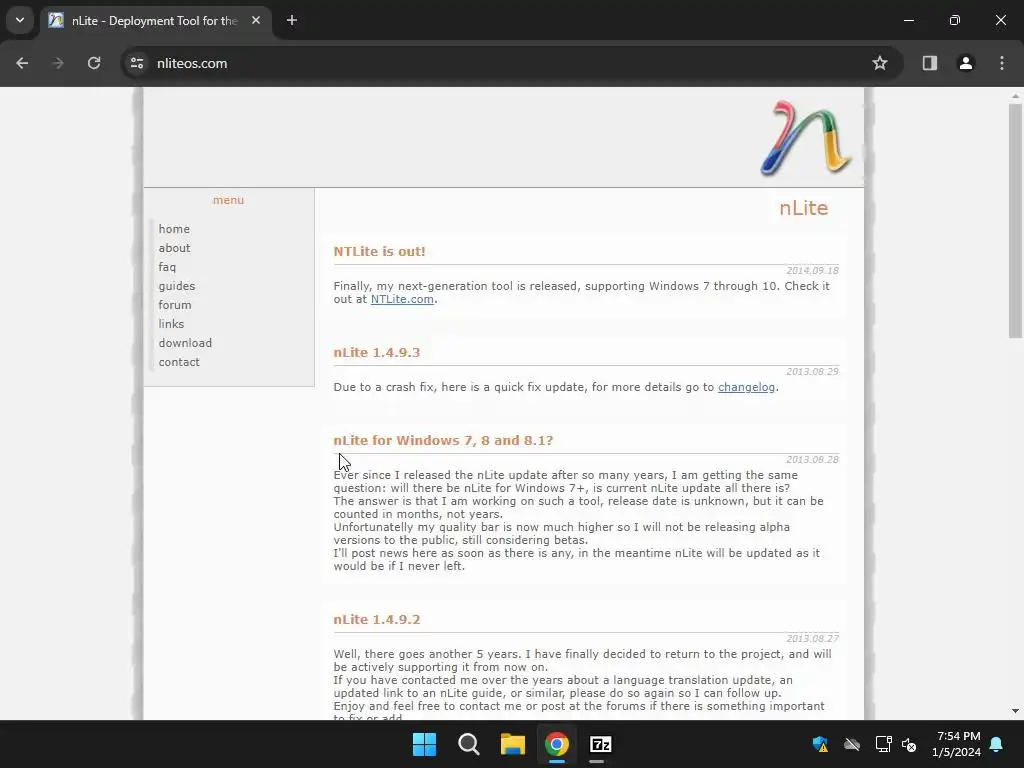The height and width of the screenshot is (768, 1024).
Task: Open the links menu entry
Action: pyautogui.click(x=171, y=324)
